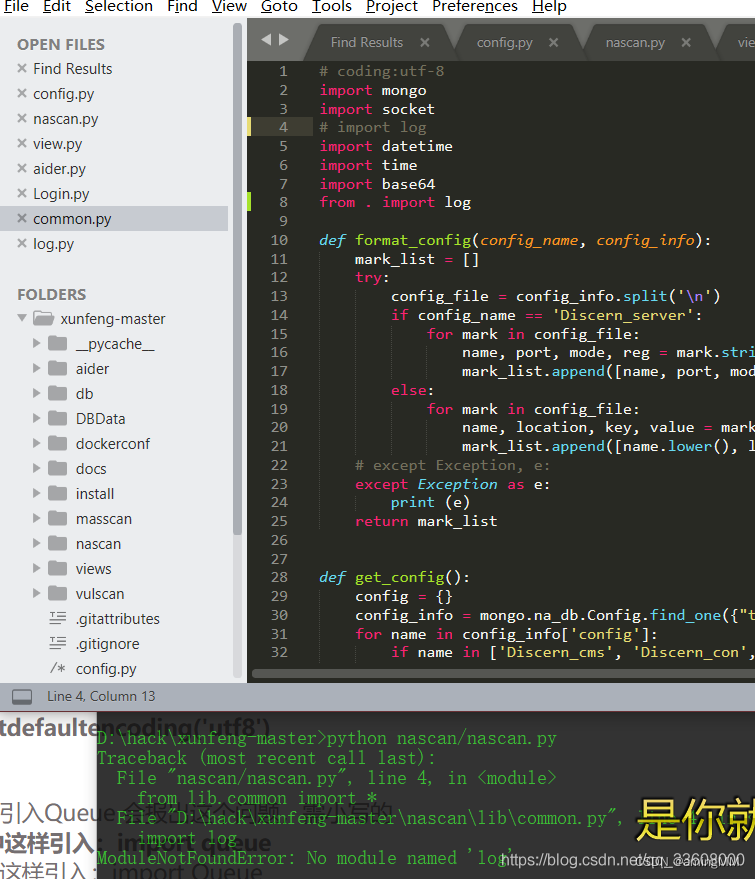
Task: Open the Preferences menu
Action: 475,7
